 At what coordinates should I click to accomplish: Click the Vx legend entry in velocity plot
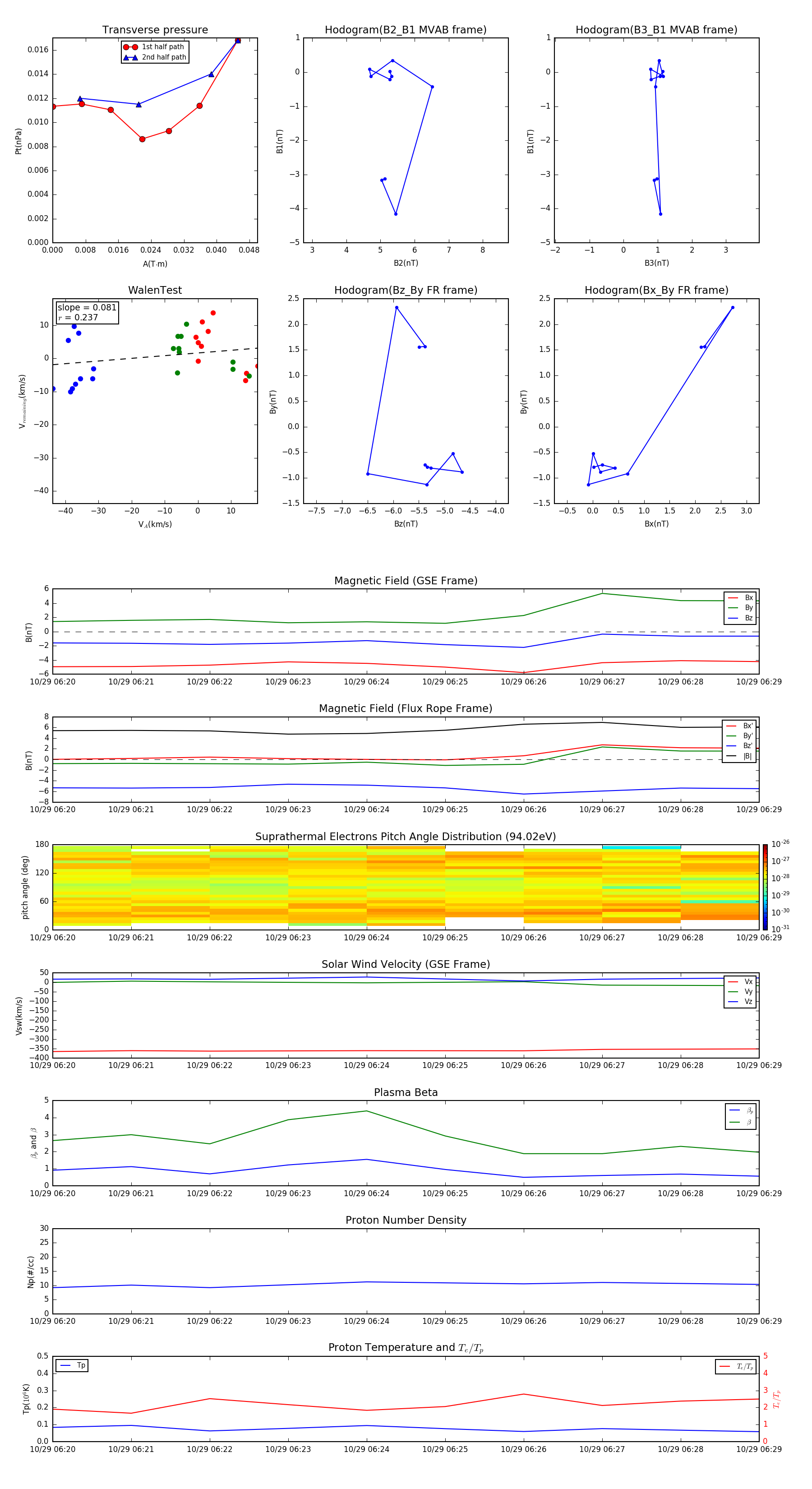[x=740, y=981]
